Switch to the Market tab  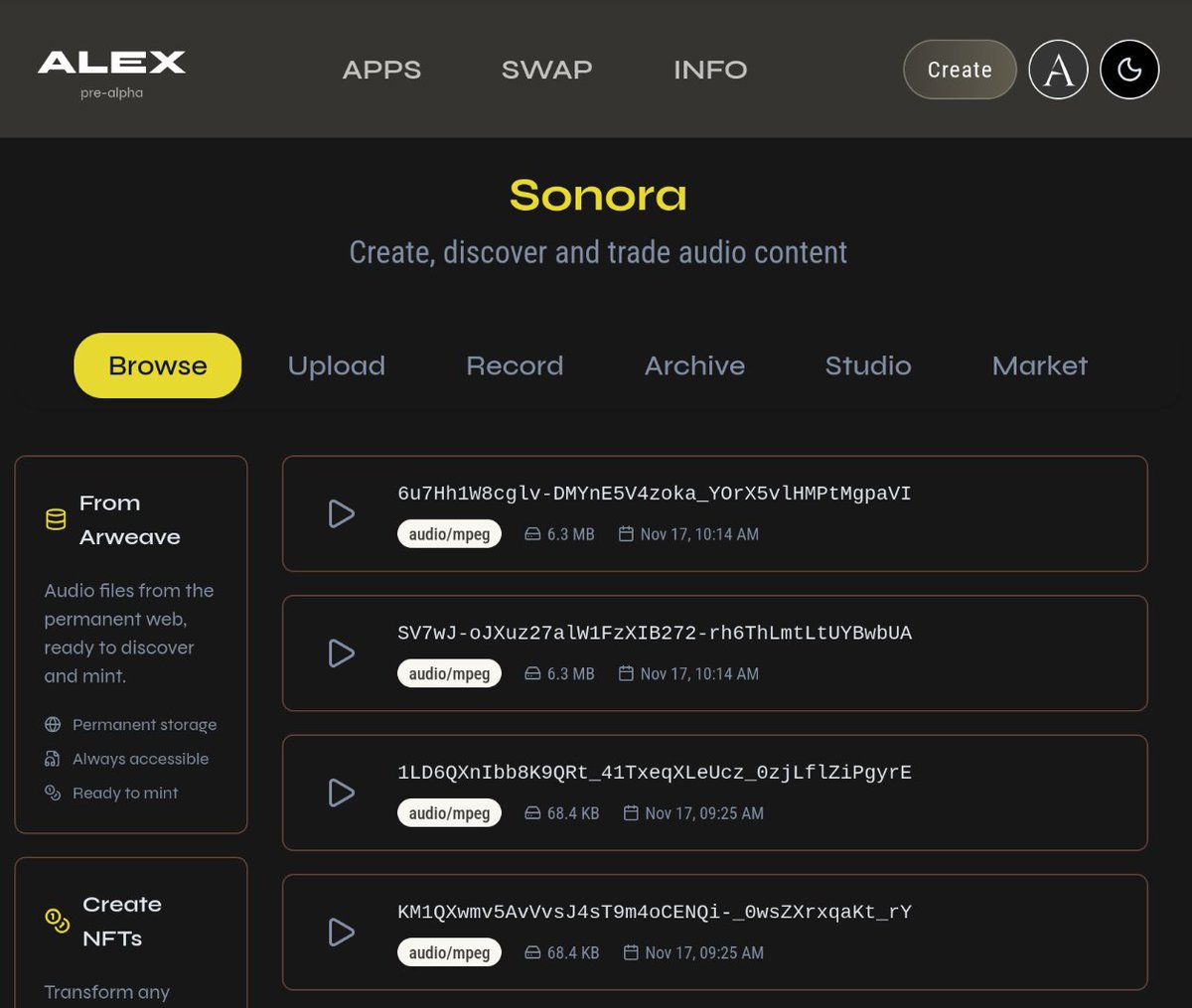coord(1040,365)
